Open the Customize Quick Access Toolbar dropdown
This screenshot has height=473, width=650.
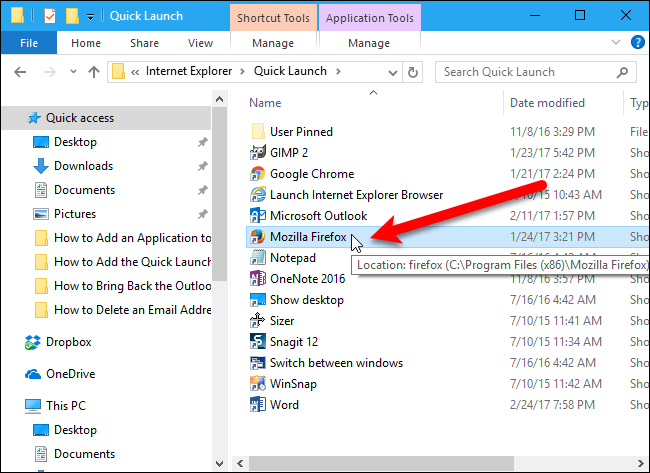tap(90, 17)
